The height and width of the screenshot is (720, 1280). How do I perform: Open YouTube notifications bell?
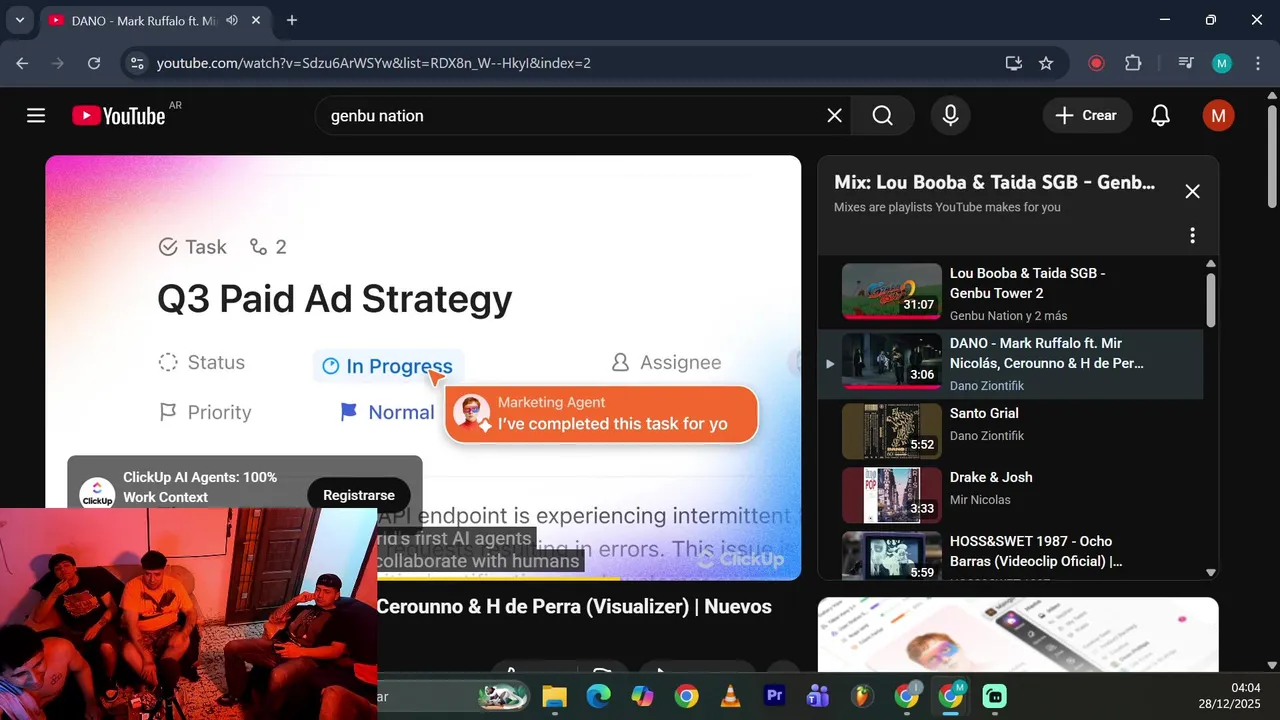pos(1160,116)
